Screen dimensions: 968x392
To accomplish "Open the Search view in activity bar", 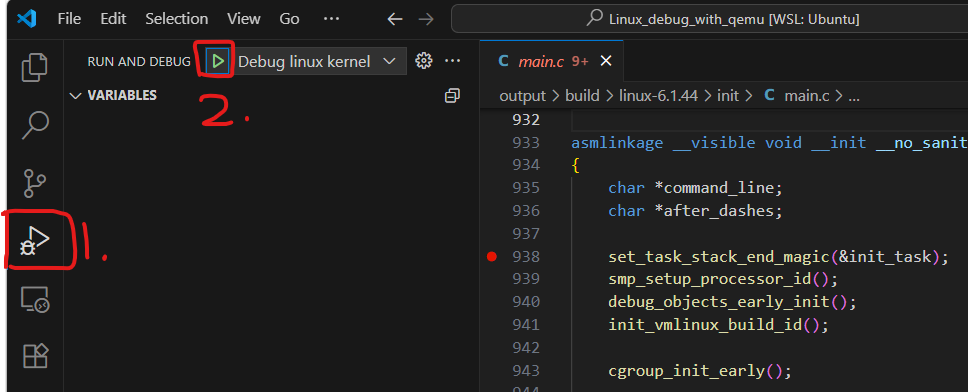I will 35,125.
